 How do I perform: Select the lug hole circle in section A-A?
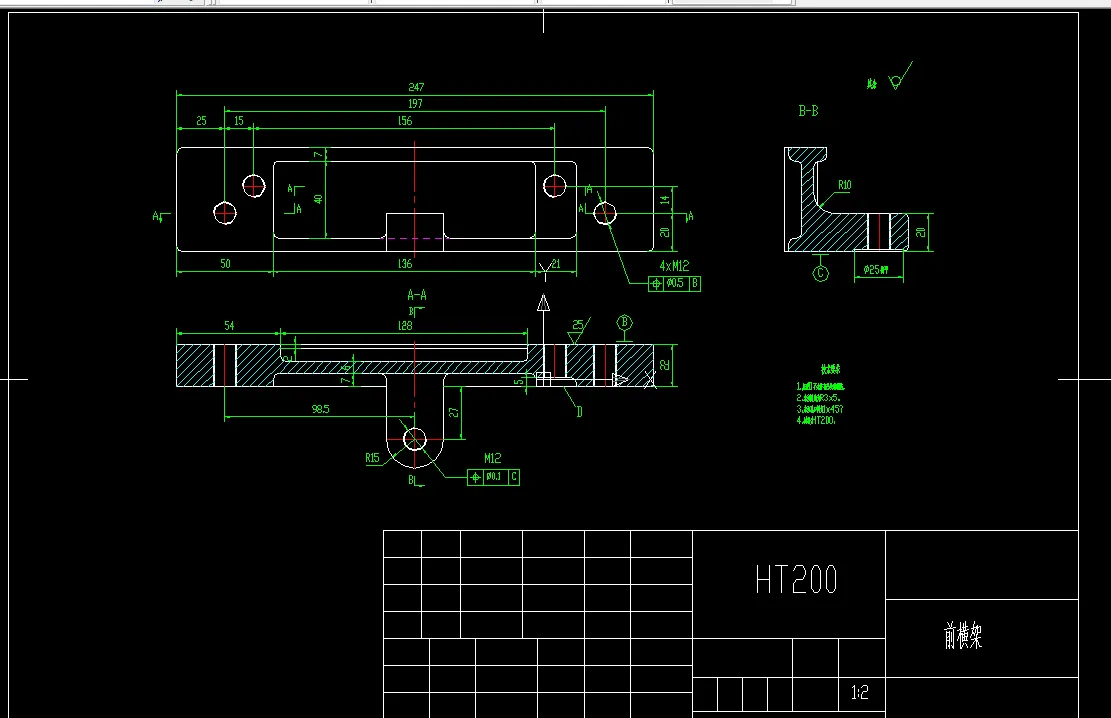414,439
